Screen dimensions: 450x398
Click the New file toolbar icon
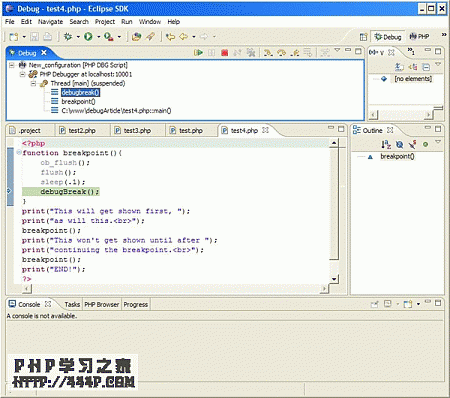point(14,37)
